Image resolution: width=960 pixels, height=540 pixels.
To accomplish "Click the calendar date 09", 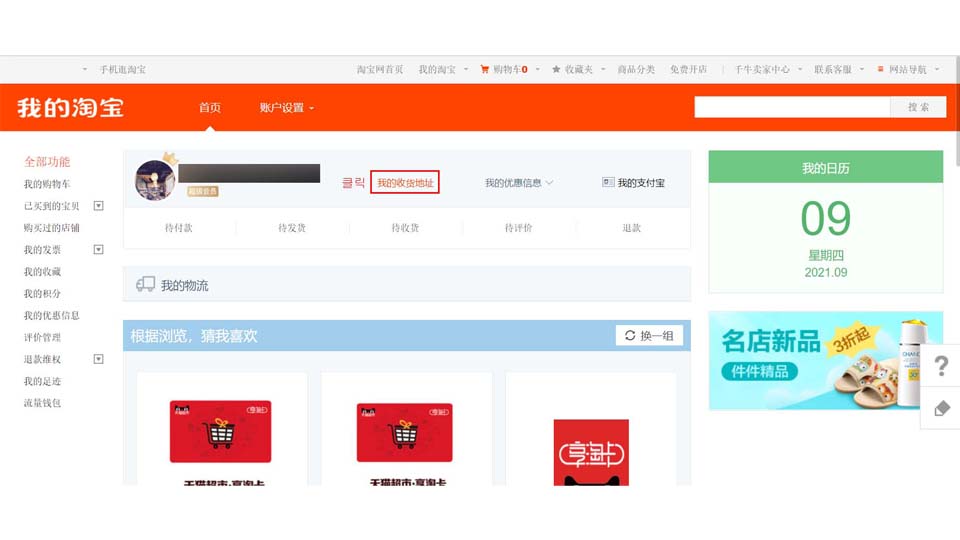I will [x=826, y=219].
